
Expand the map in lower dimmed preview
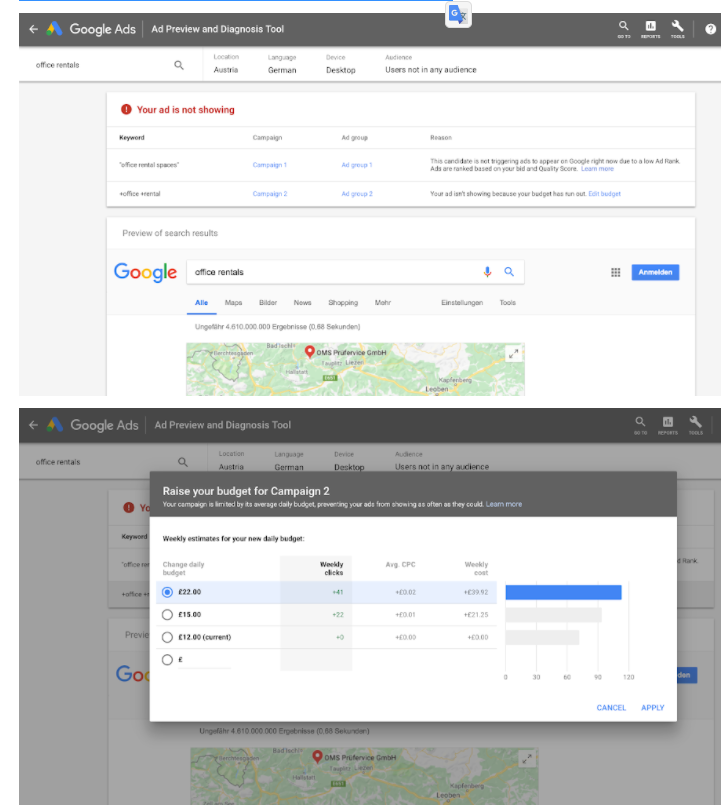(x=527, y=759)
